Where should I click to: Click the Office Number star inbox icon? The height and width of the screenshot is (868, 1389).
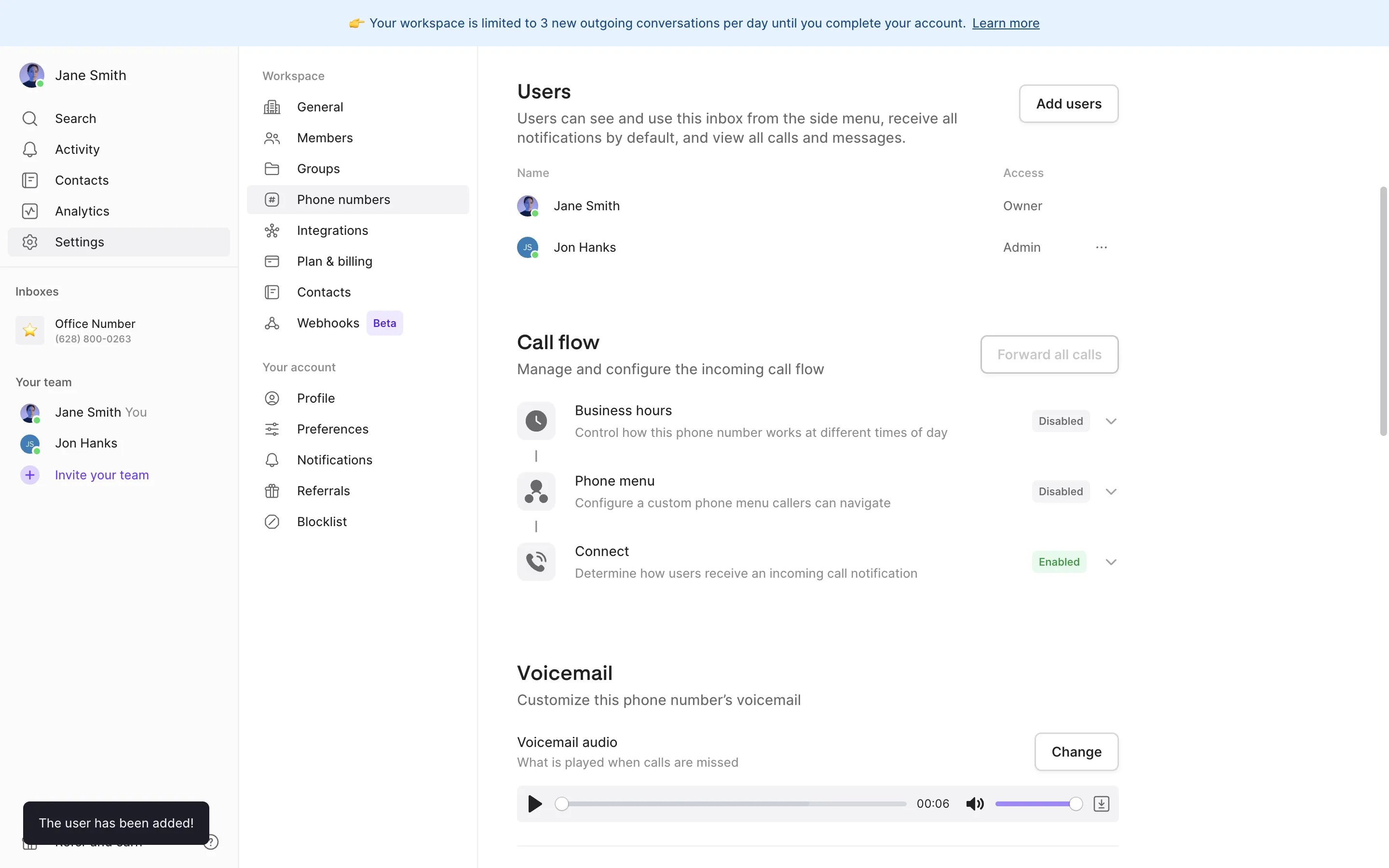pyautogui.click(x=30, y=330)
